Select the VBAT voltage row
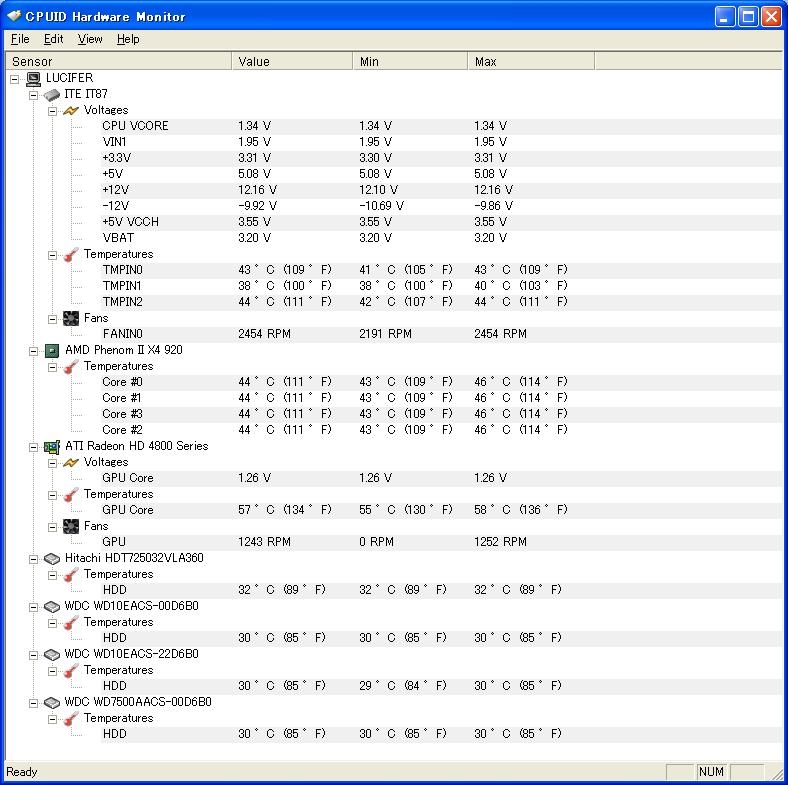788x785 pixels. coord(441,238)
